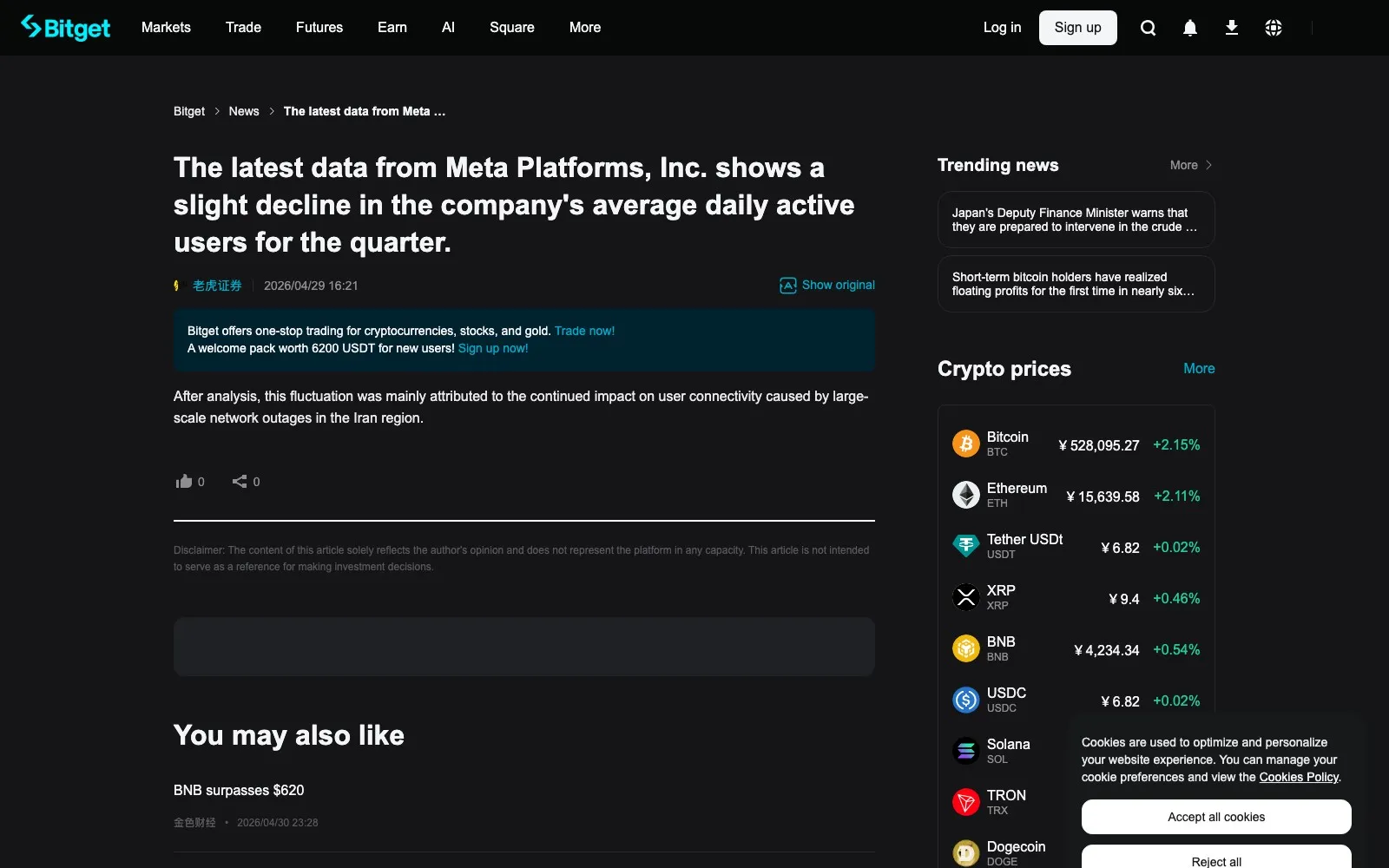Open Crypto prices More link

coord(1199,368)
